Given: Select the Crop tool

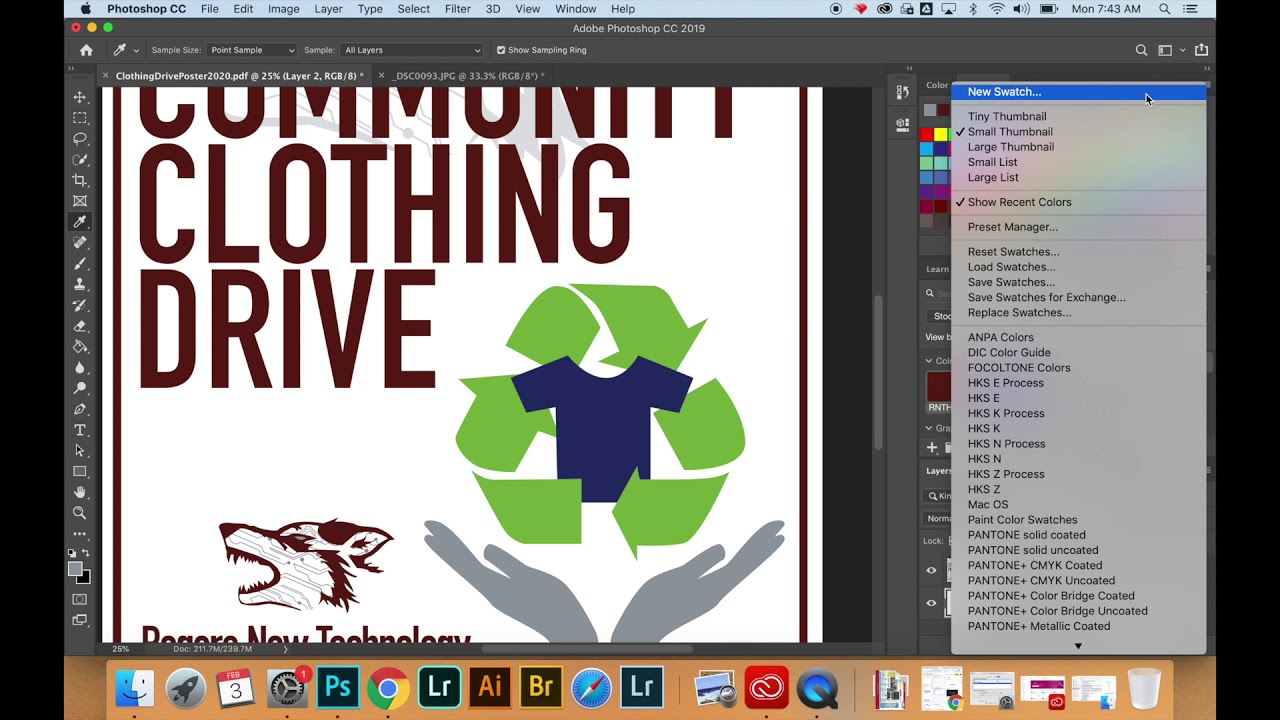Looking at the screenshot, I should pyautogui.click(x=80, y=180).
